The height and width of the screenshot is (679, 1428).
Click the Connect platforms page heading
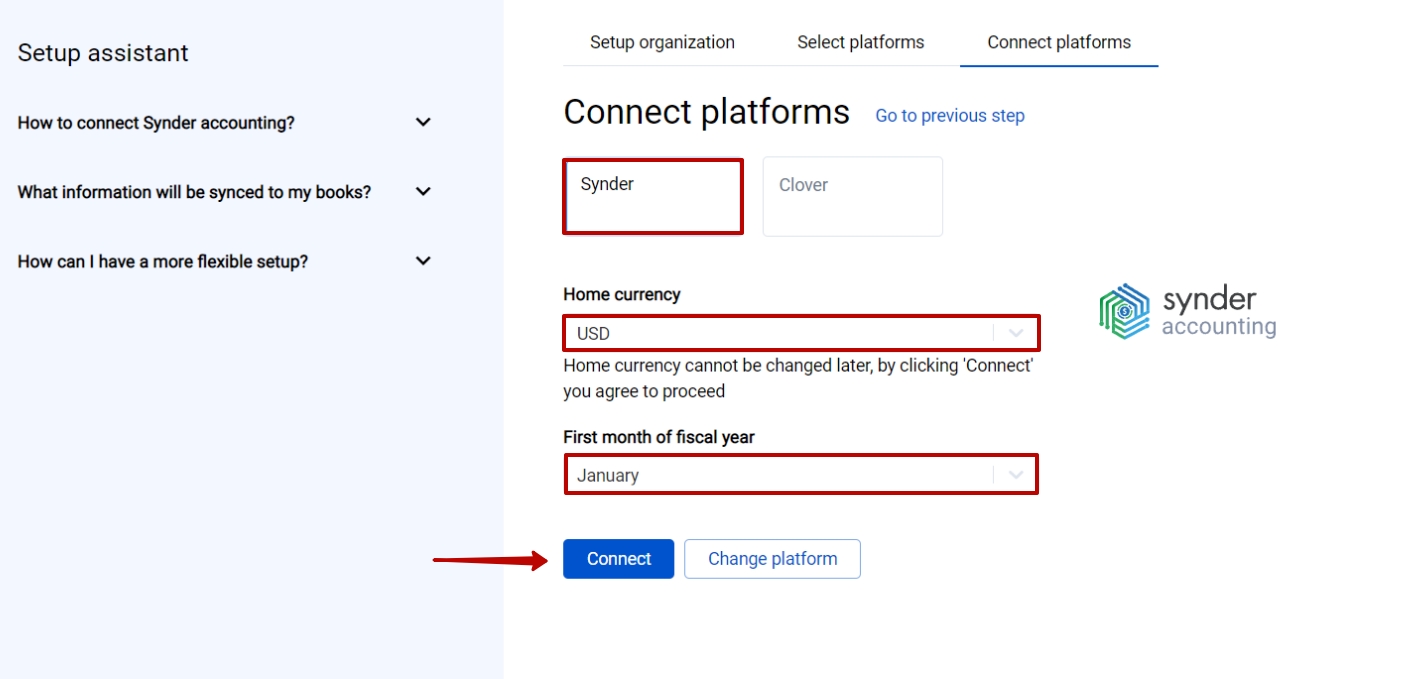pyautogui.click(x=706, y=112)
